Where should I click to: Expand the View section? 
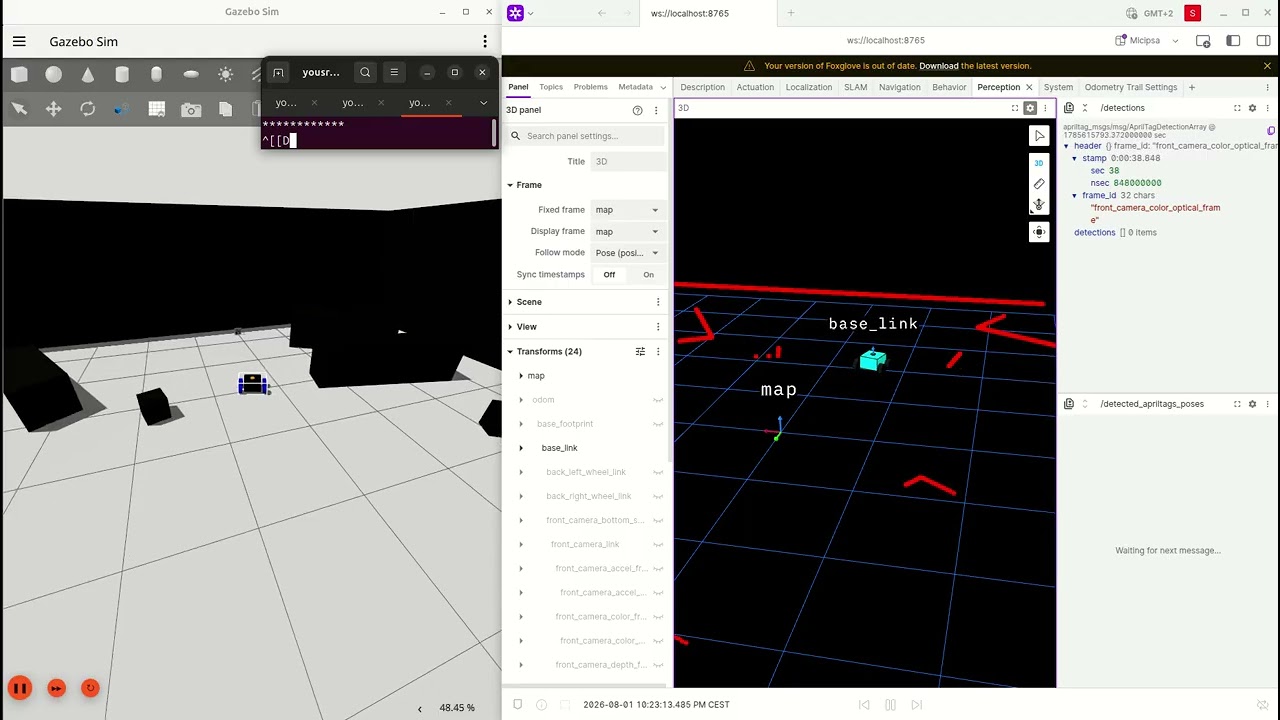[510, 327]
